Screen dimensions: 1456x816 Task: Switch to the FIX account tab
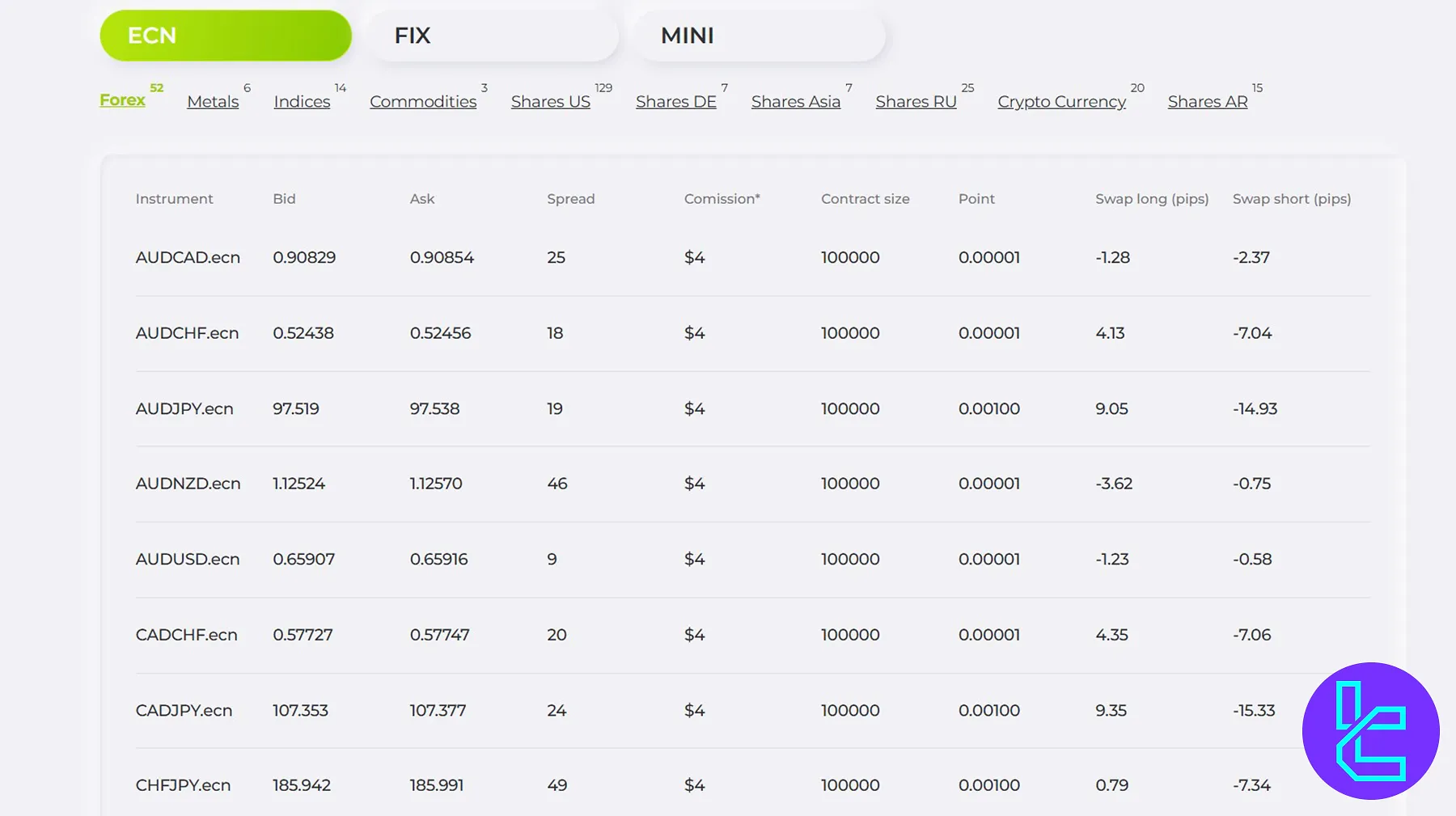pyautogui.click(x=492, y=36)
